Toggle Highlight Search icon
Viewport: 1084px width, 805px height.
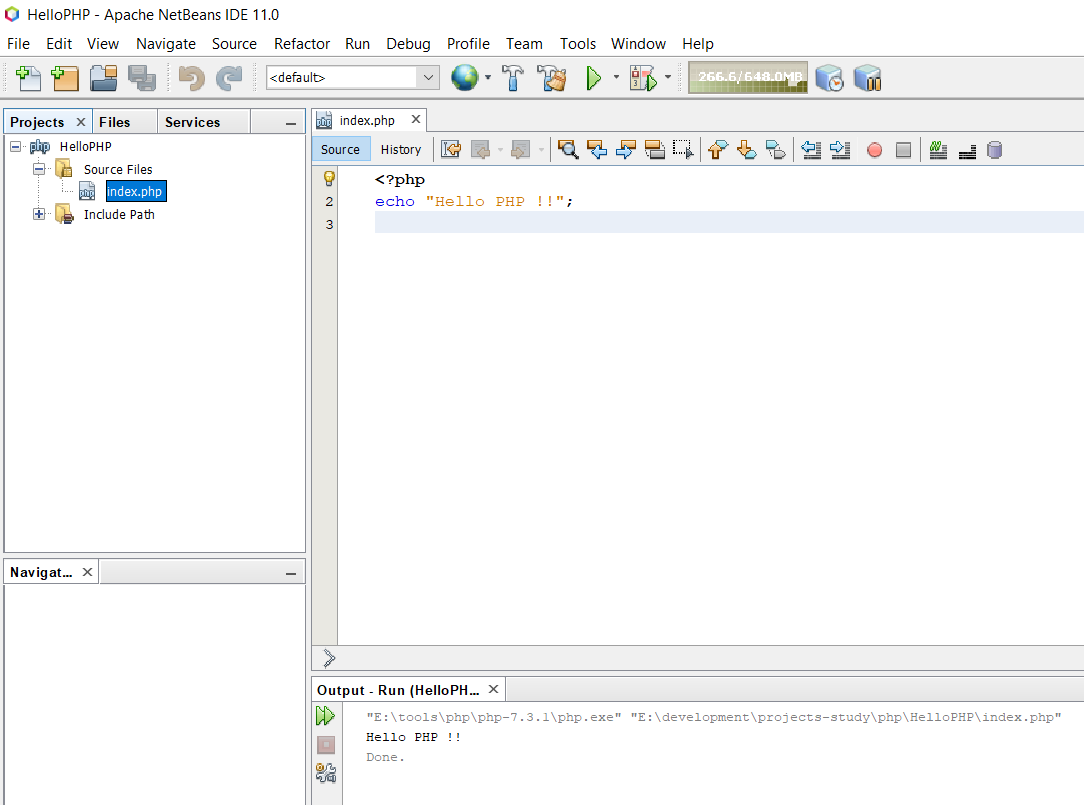654,149
